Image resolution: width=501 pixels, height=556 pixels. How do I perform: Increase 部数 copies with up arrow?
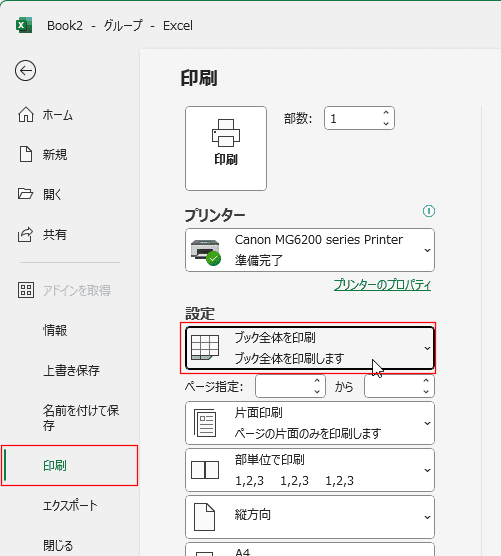coord(386,113)
